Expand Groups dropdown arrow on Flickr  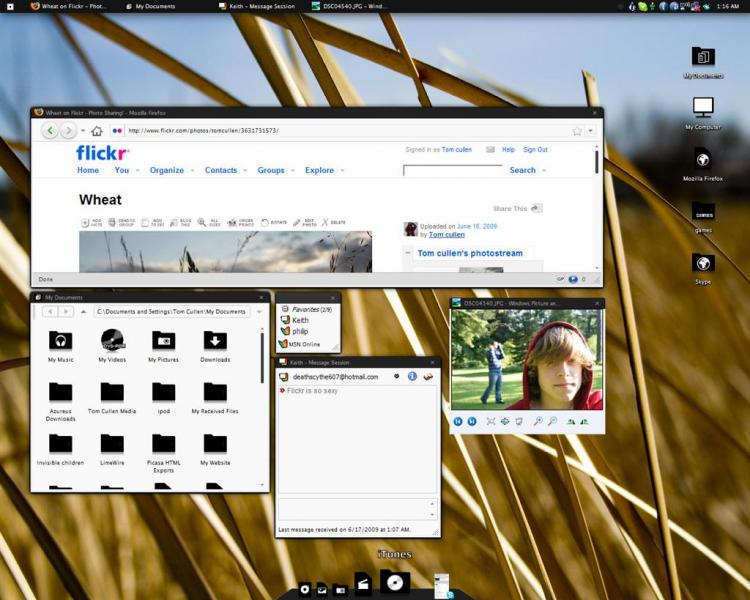(292, 170)
